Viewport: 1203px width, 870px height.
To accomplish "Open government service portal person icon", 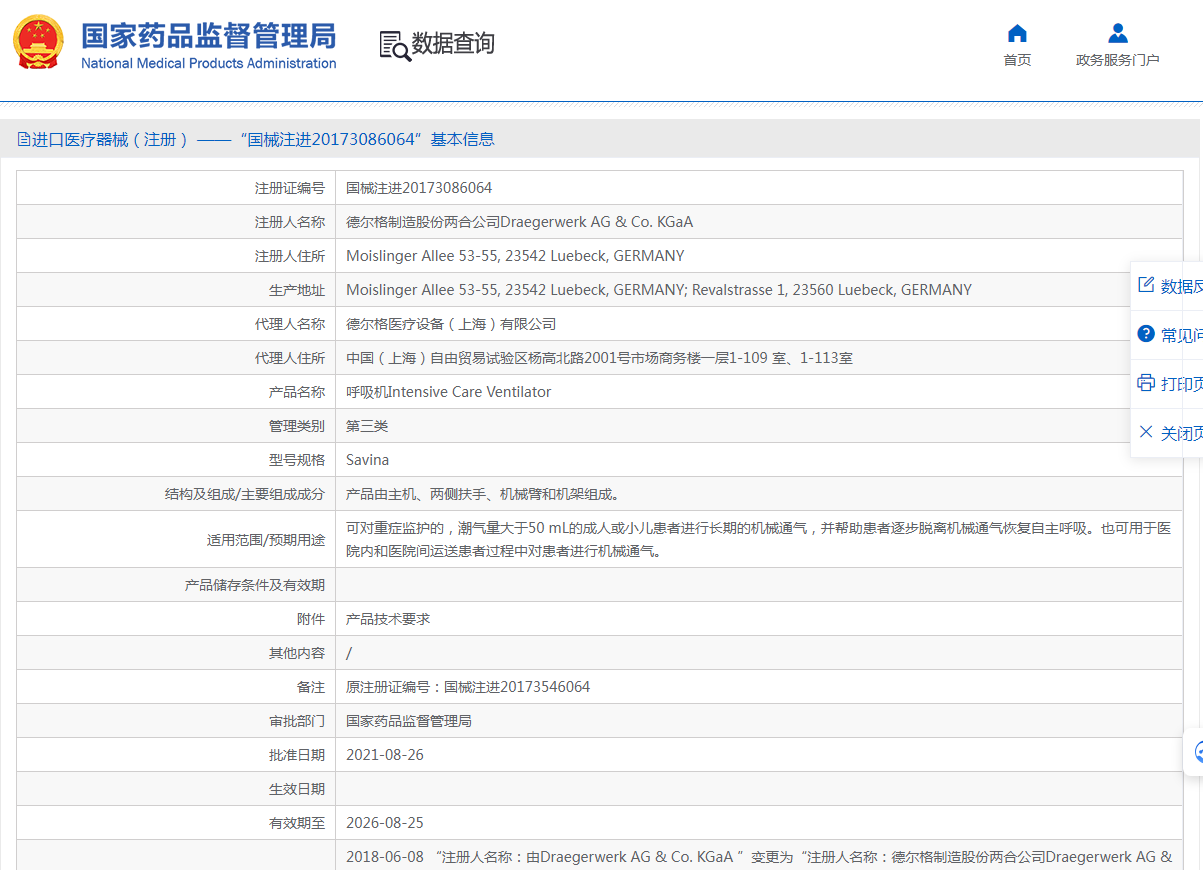I will point(1118,33).
